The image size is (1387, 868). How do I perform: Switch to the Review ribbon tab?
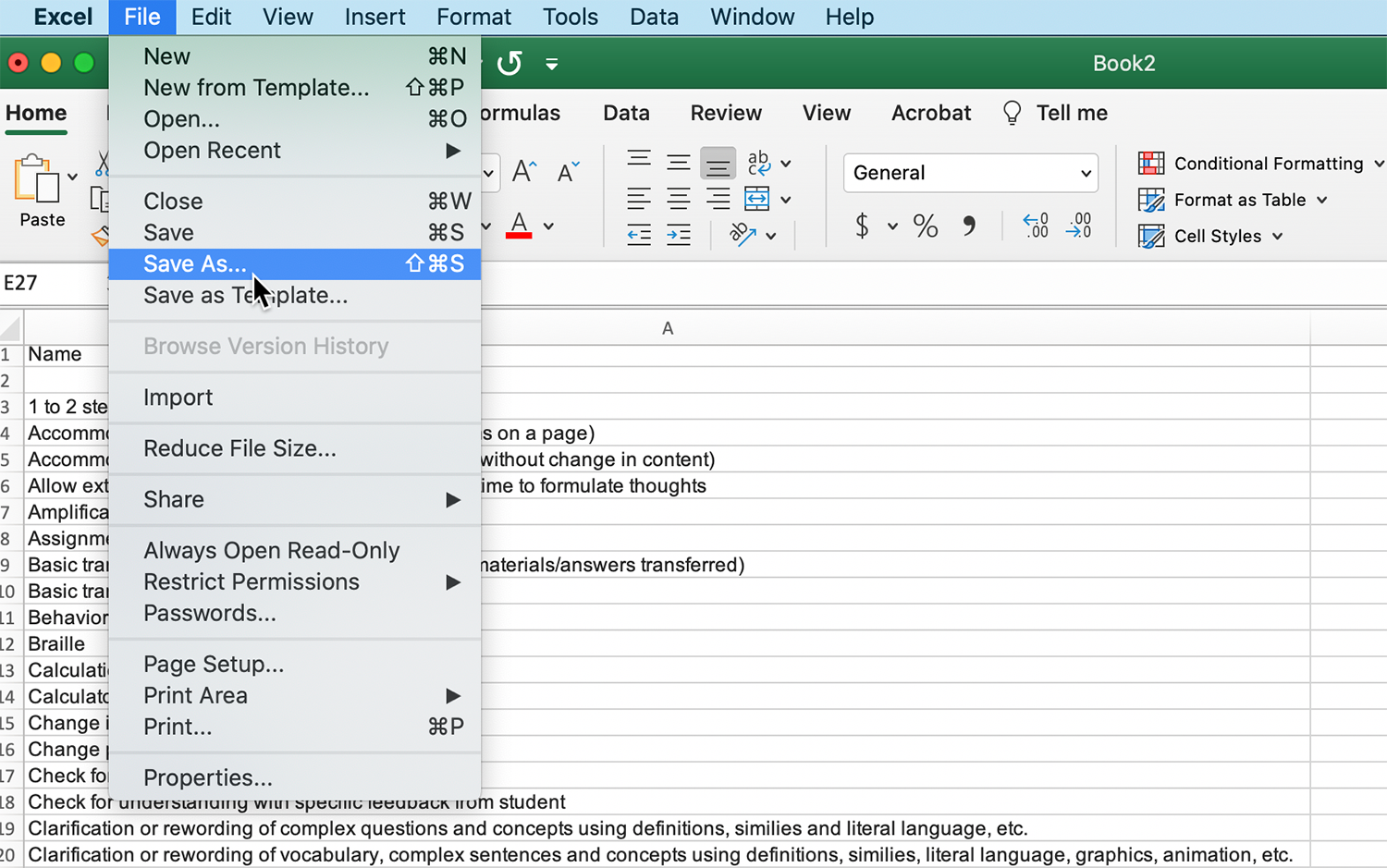726,113
